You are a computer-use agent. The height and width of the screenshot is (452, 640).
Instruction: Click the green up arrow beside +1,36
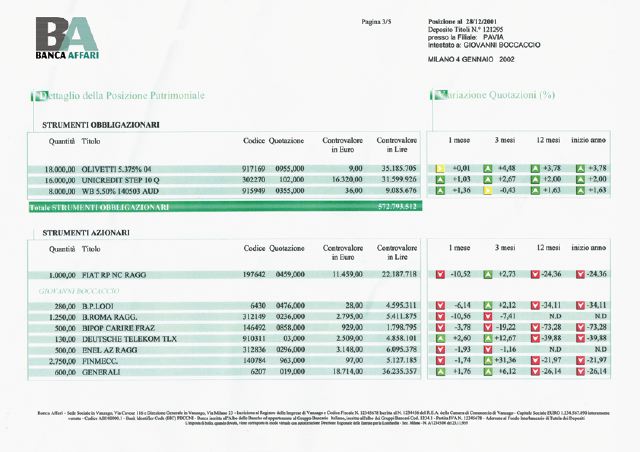click(x=440, y=190)
